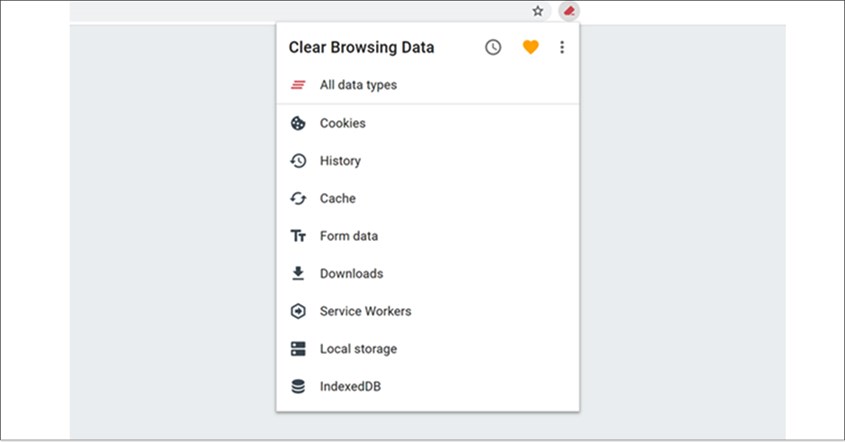Click the History clock-arrow icon
Screen dimensions: 845x442
[x=298, y=161]
